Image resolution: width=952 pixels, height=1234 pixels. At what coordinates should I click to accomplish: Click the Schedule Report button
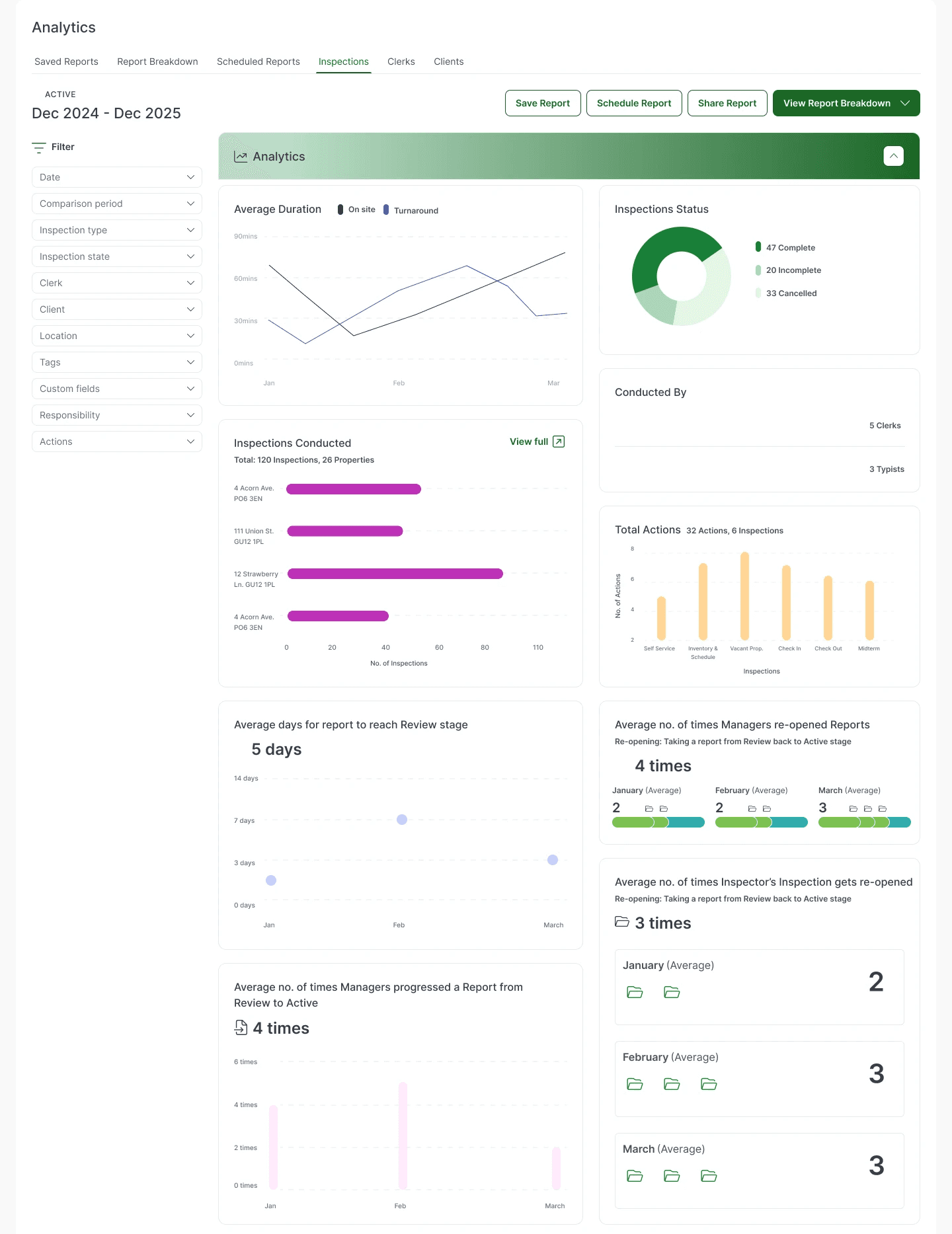634,103
